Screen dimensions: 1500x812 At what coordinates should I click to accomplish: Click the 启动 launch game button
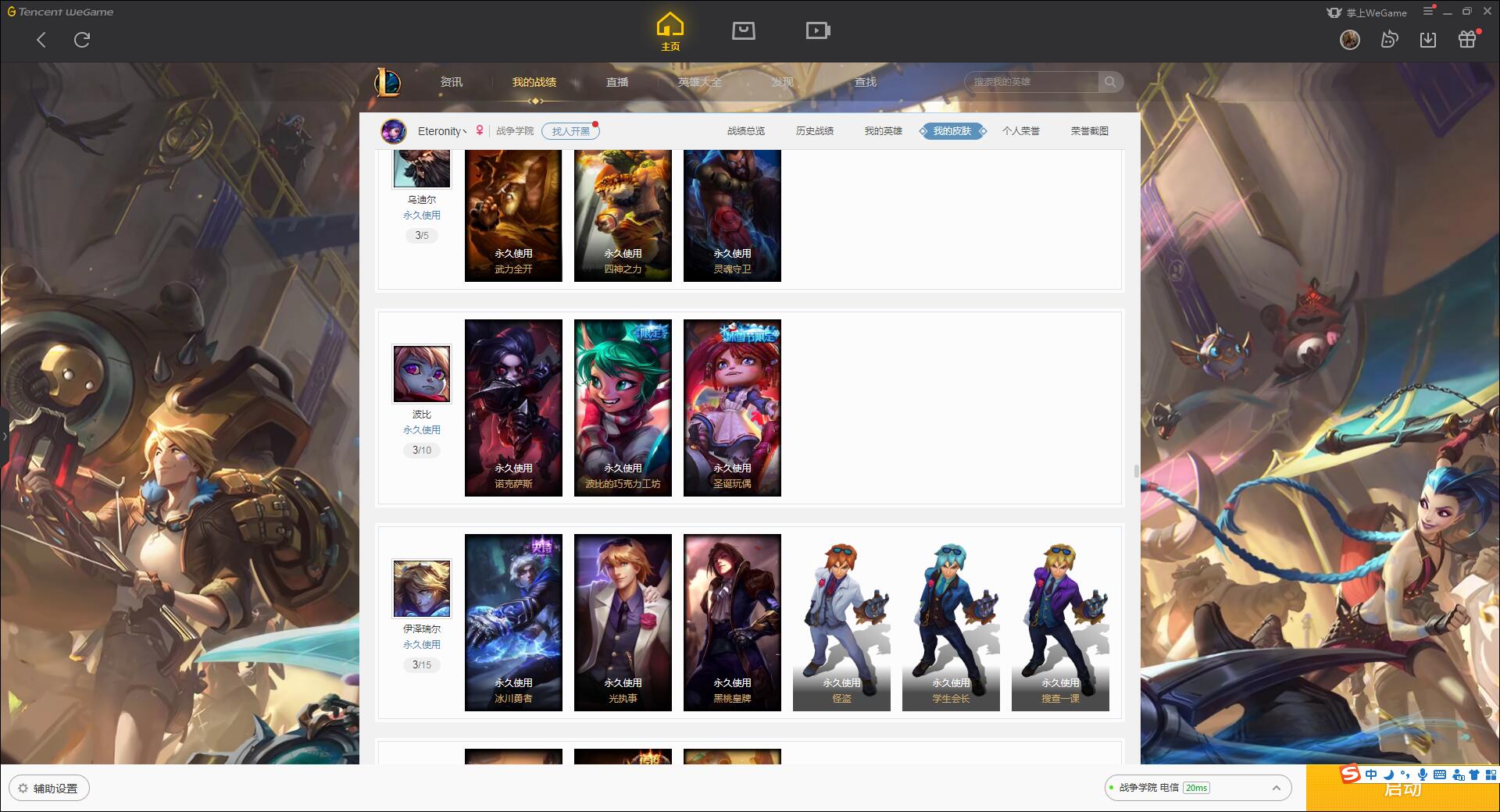tap(1402, 789)
